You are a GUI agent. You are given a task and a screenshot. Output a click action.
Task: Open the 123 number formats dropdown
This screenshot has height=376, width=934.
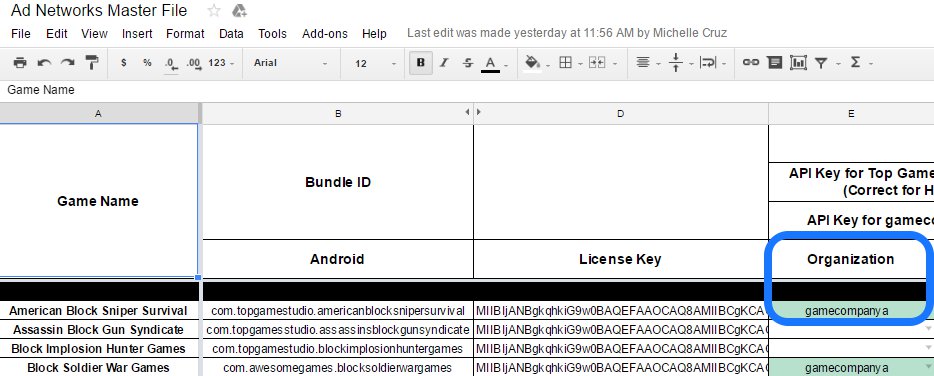click(x=221, y=63)
